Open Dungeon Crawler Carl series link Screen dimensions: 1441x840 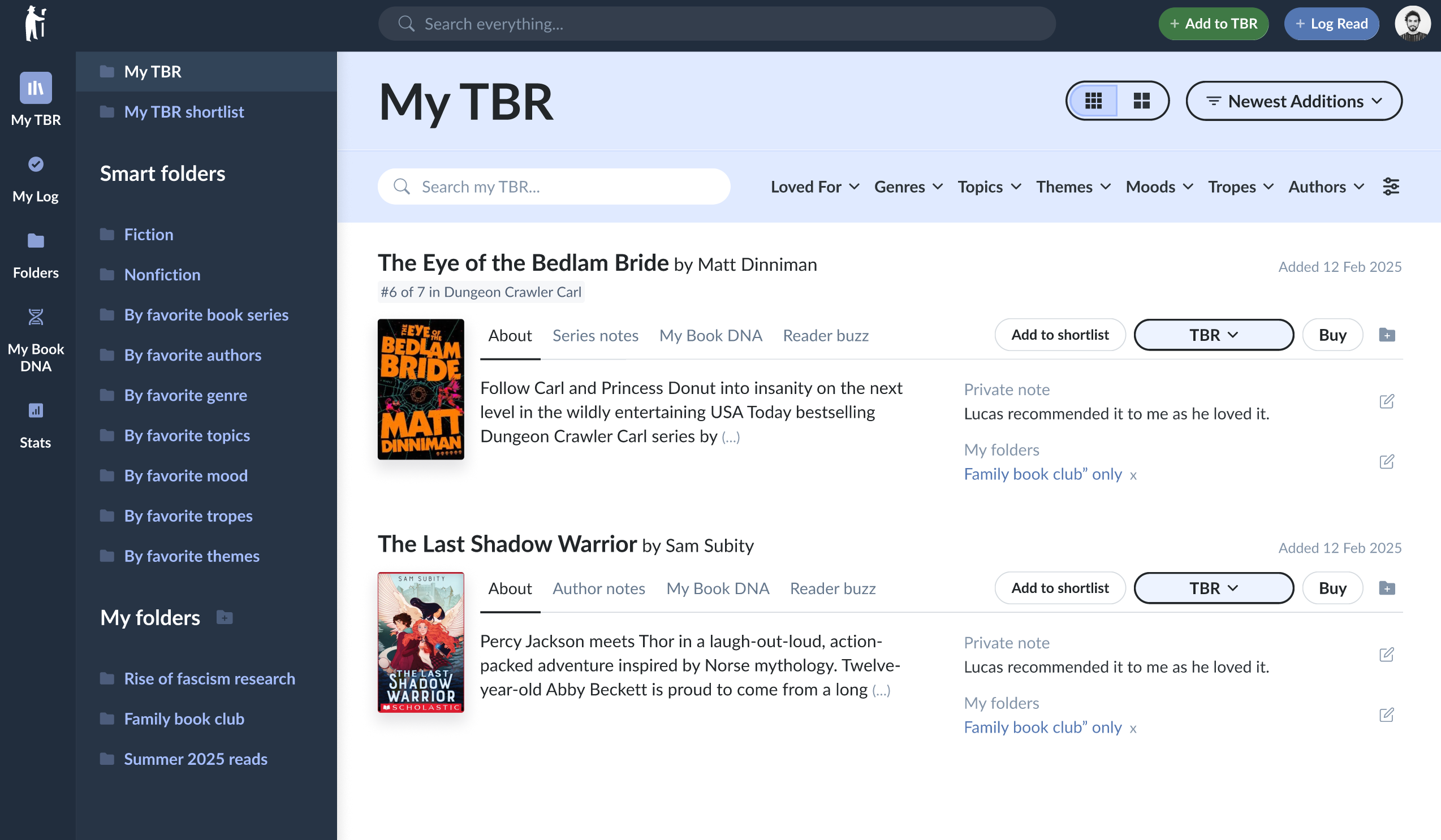click(x=480, y=292)
